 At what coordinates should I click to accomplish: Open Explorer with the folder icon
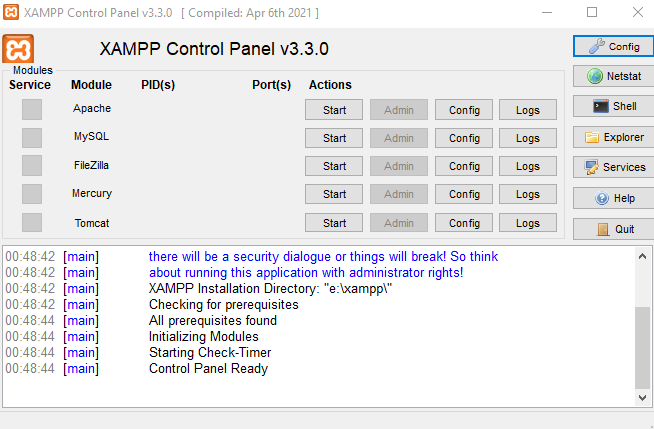pos(614,137)
